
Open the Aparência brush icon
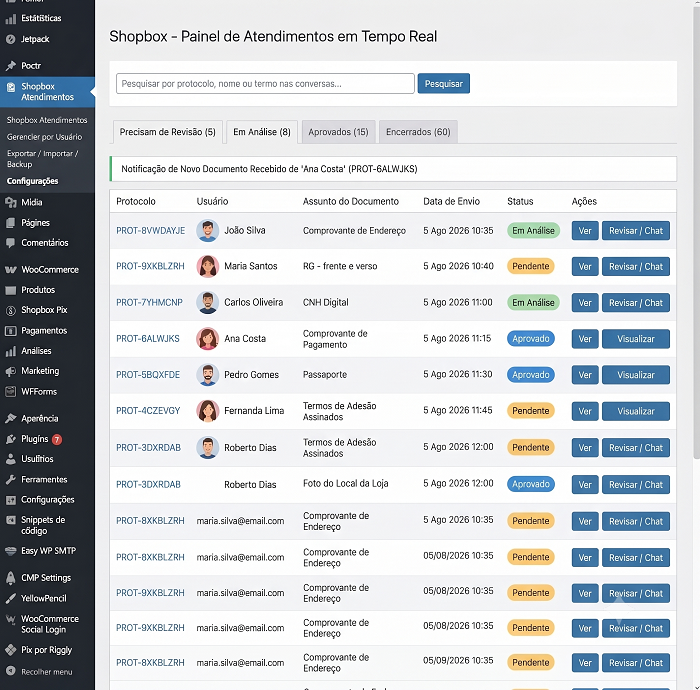point(11,419)
